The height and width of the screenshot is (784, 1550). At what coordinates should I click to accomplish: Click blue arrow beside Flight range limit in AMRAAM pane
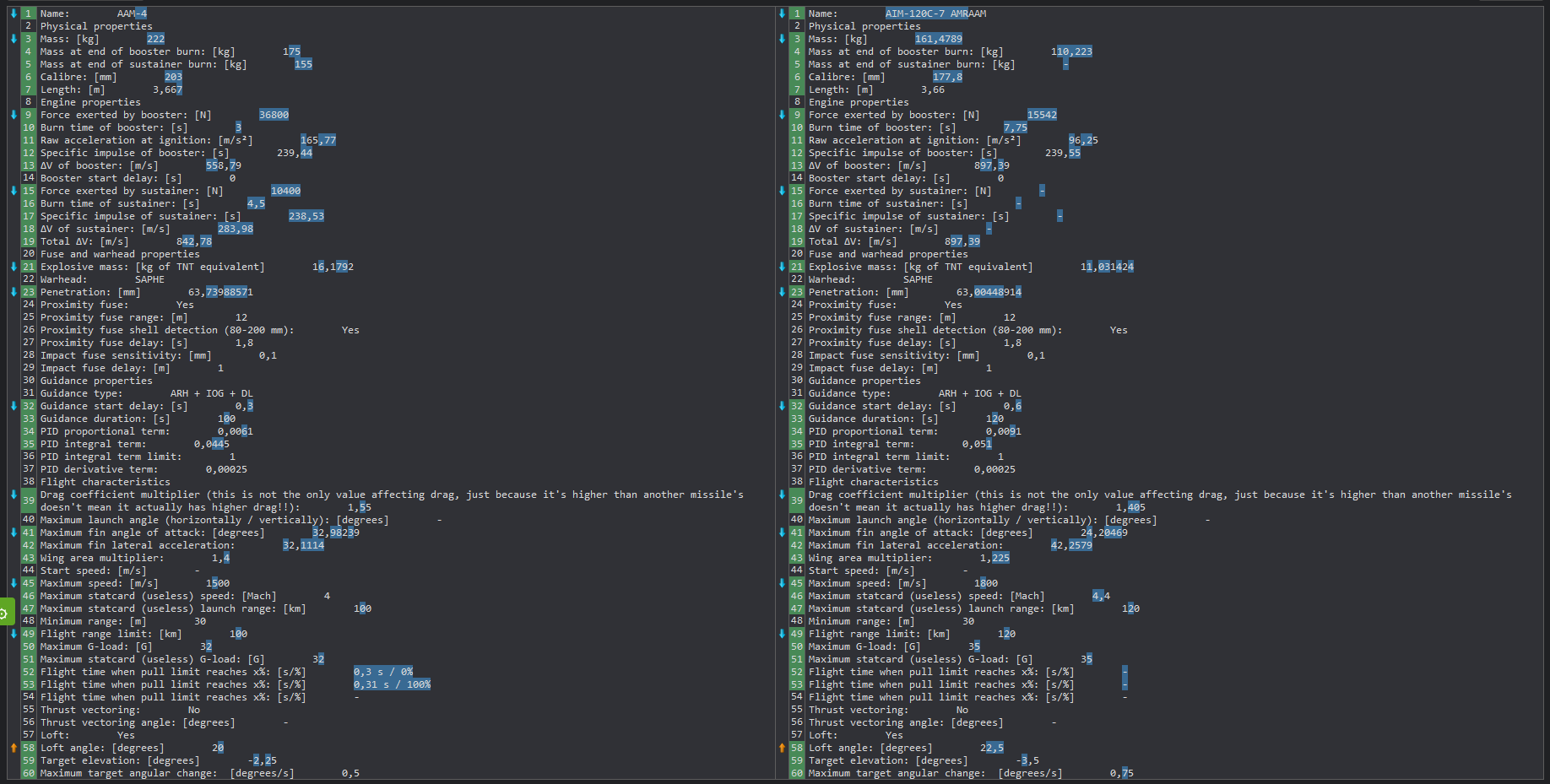(782, 634)
